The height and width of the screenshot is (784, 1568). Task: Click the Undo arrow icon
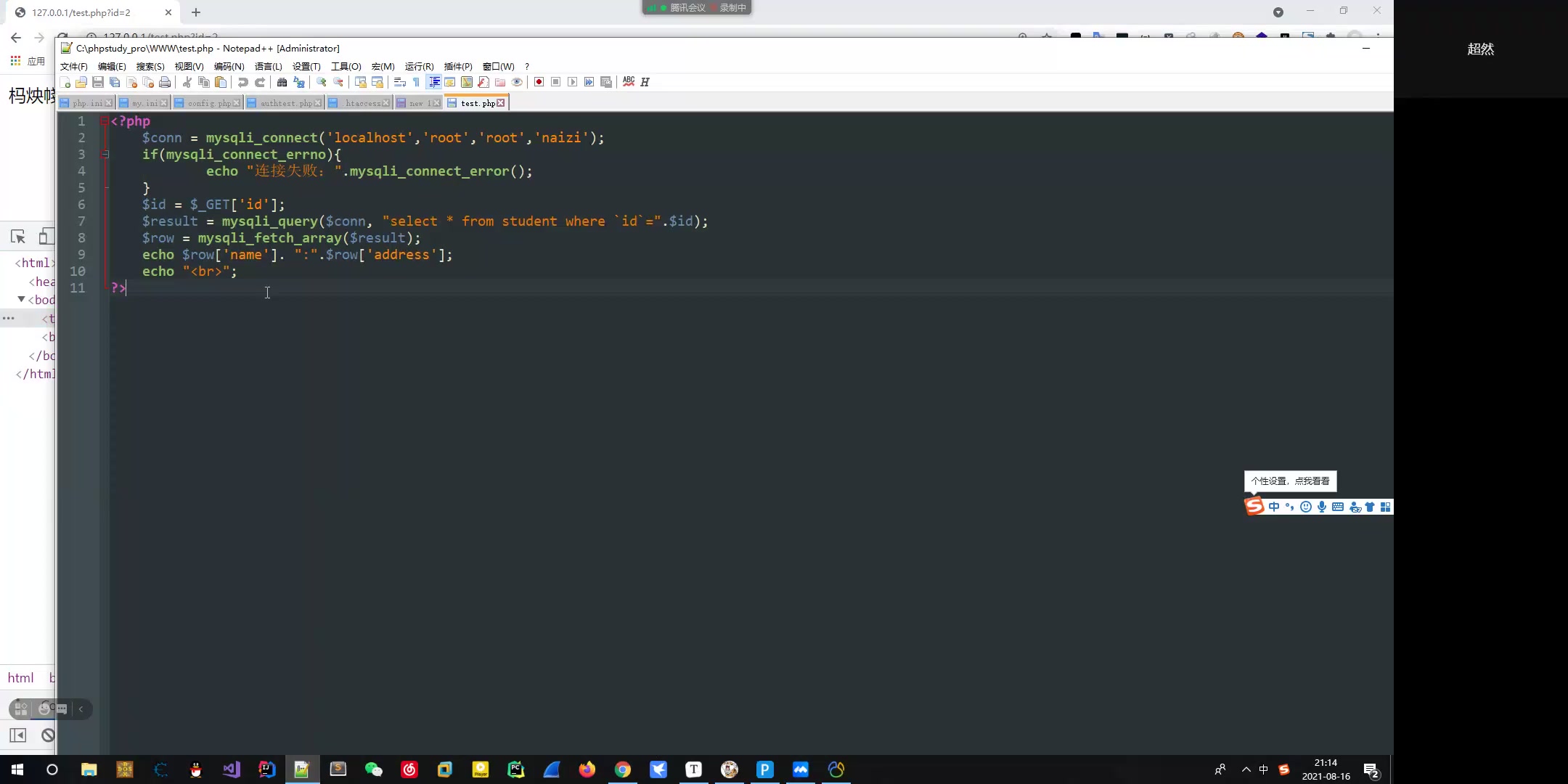click(x=242, y=82)
